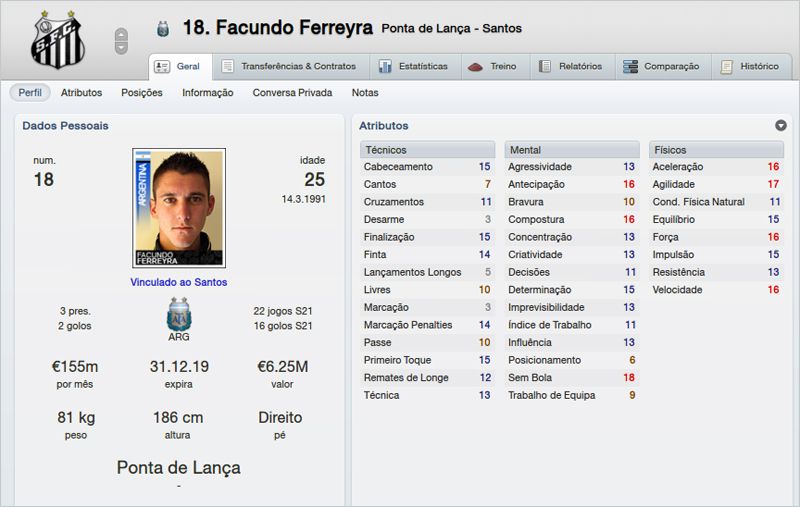Image resolution: width=800 pixels, height=507 pixels.
Task: Open the Posições sub-tab
Action: click(x=141, y=92)
